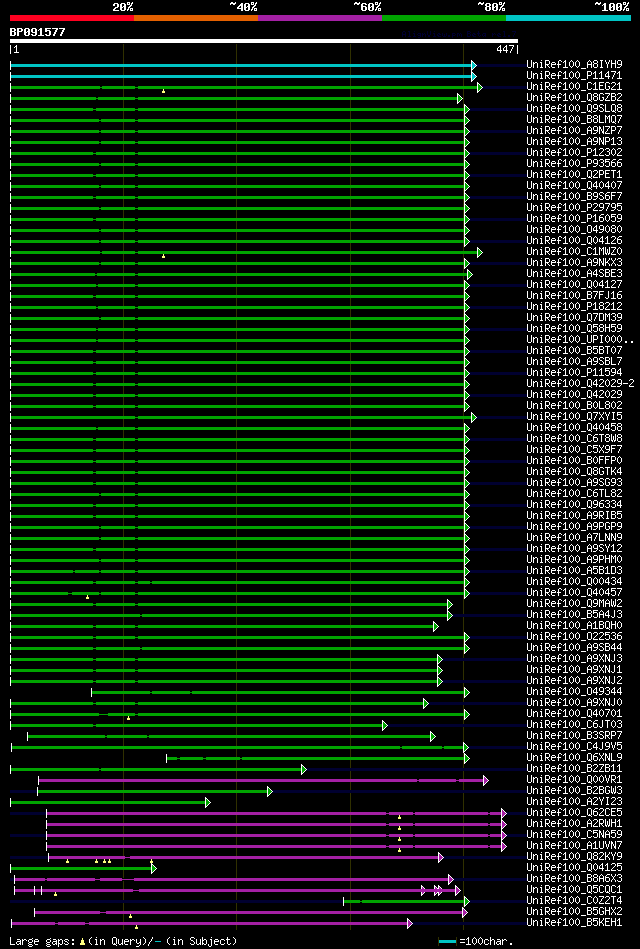
Task: Click hit name UniRef100_A9NZP7
Action: point(575,131)
